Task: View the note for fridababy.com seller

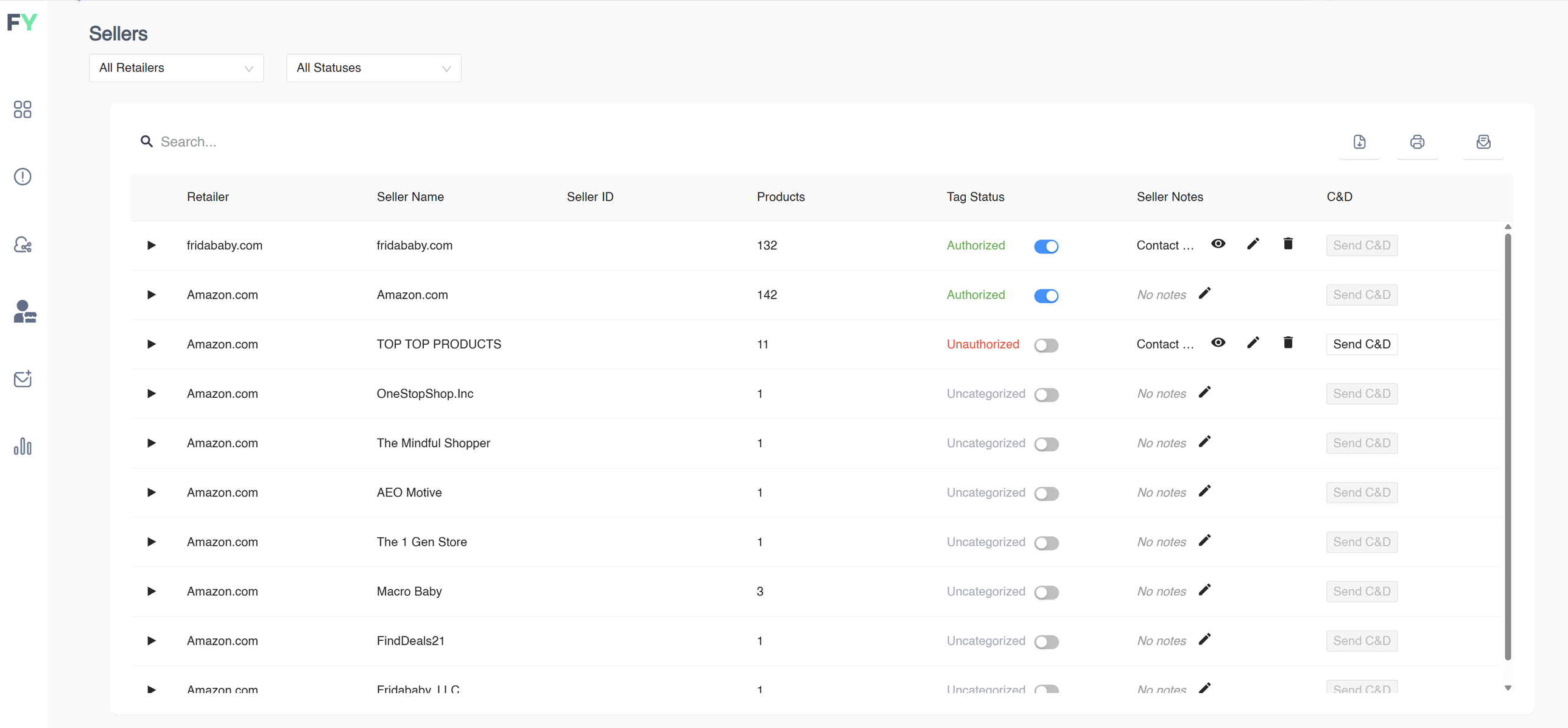Action: (x=1218, y=244)
